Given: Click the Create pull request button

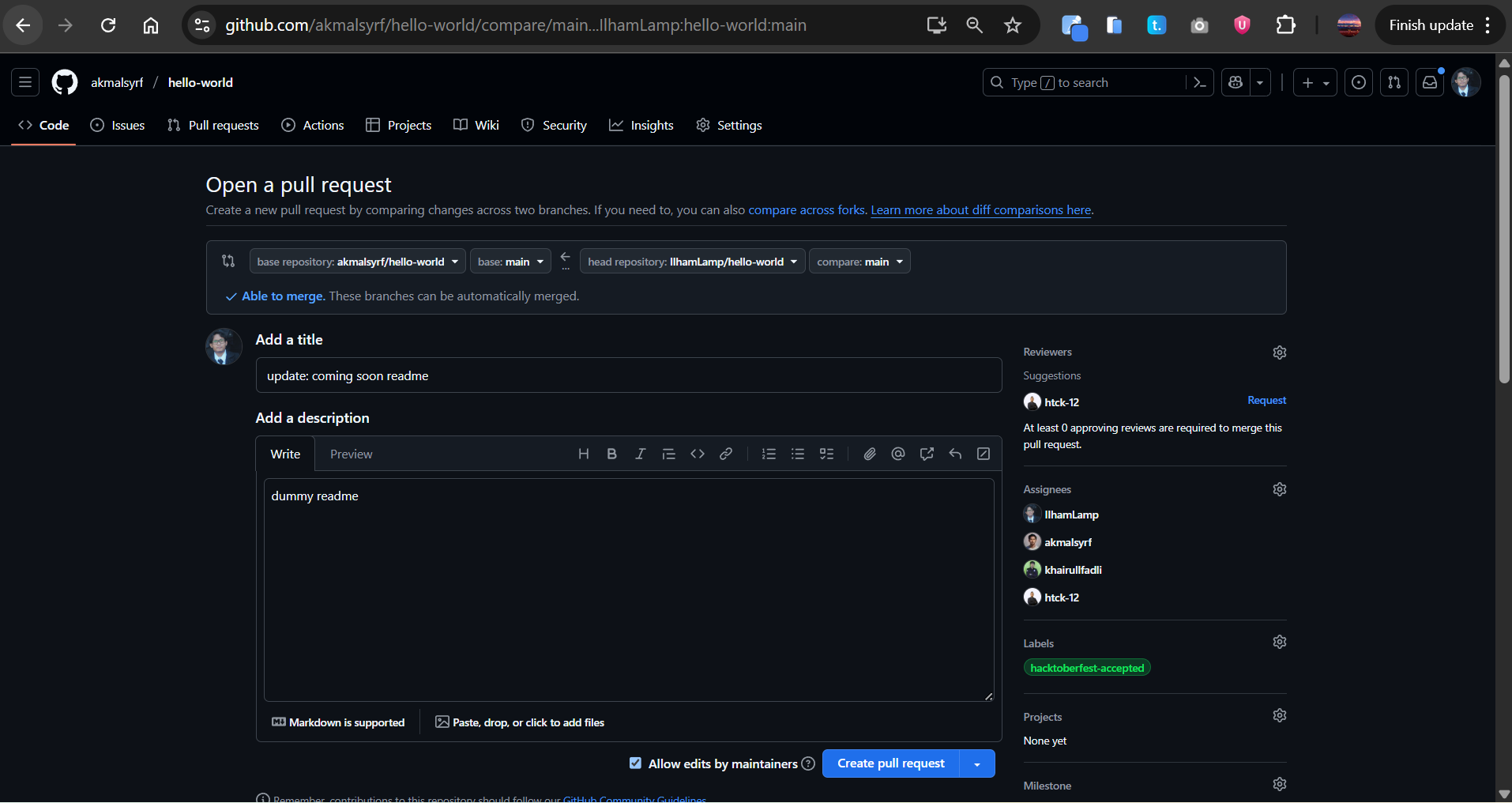Looking at the screenshot, I should pos(890,763).
